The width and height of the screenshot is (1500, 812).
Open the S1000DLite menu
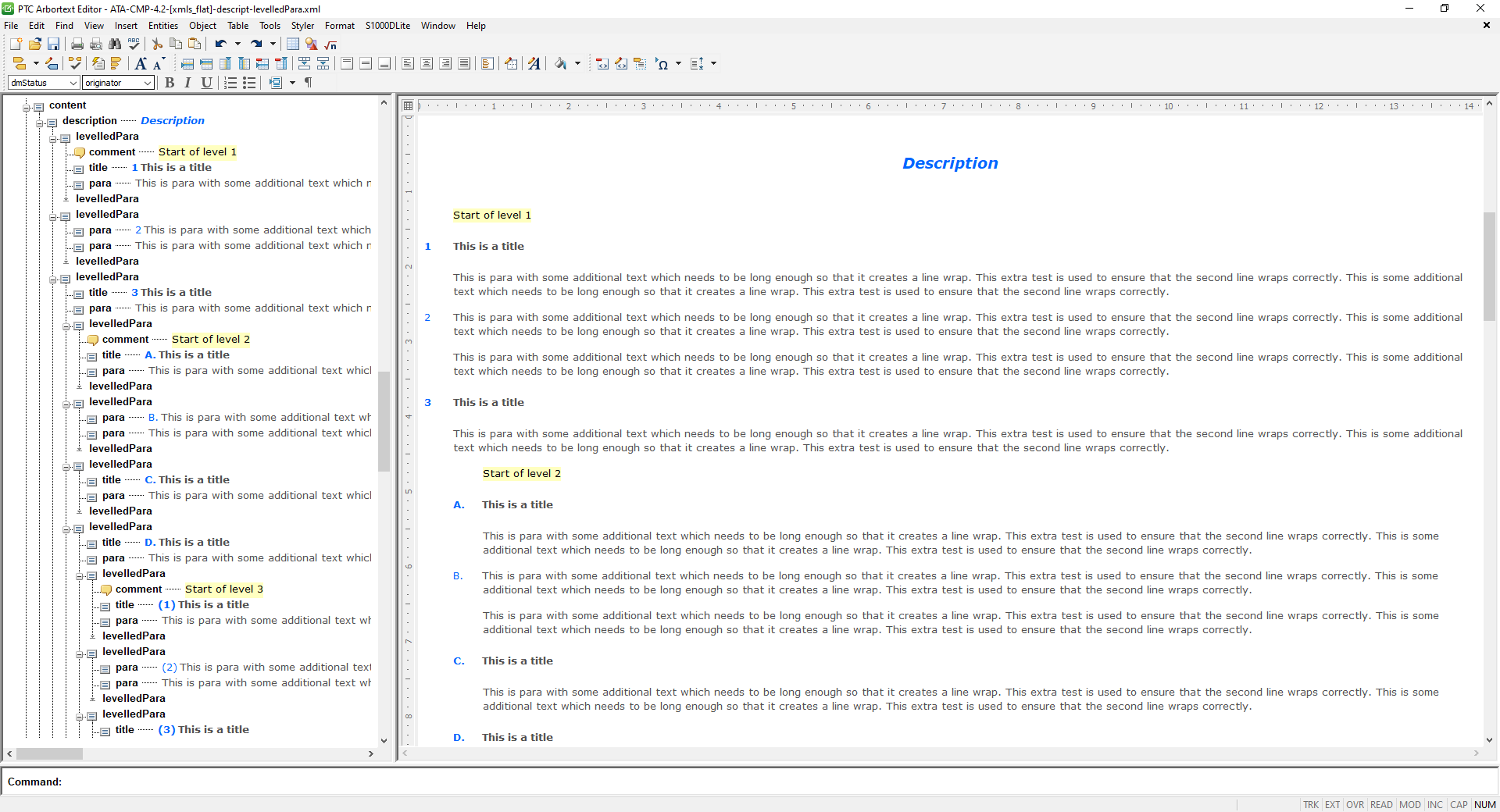(387, 26)
